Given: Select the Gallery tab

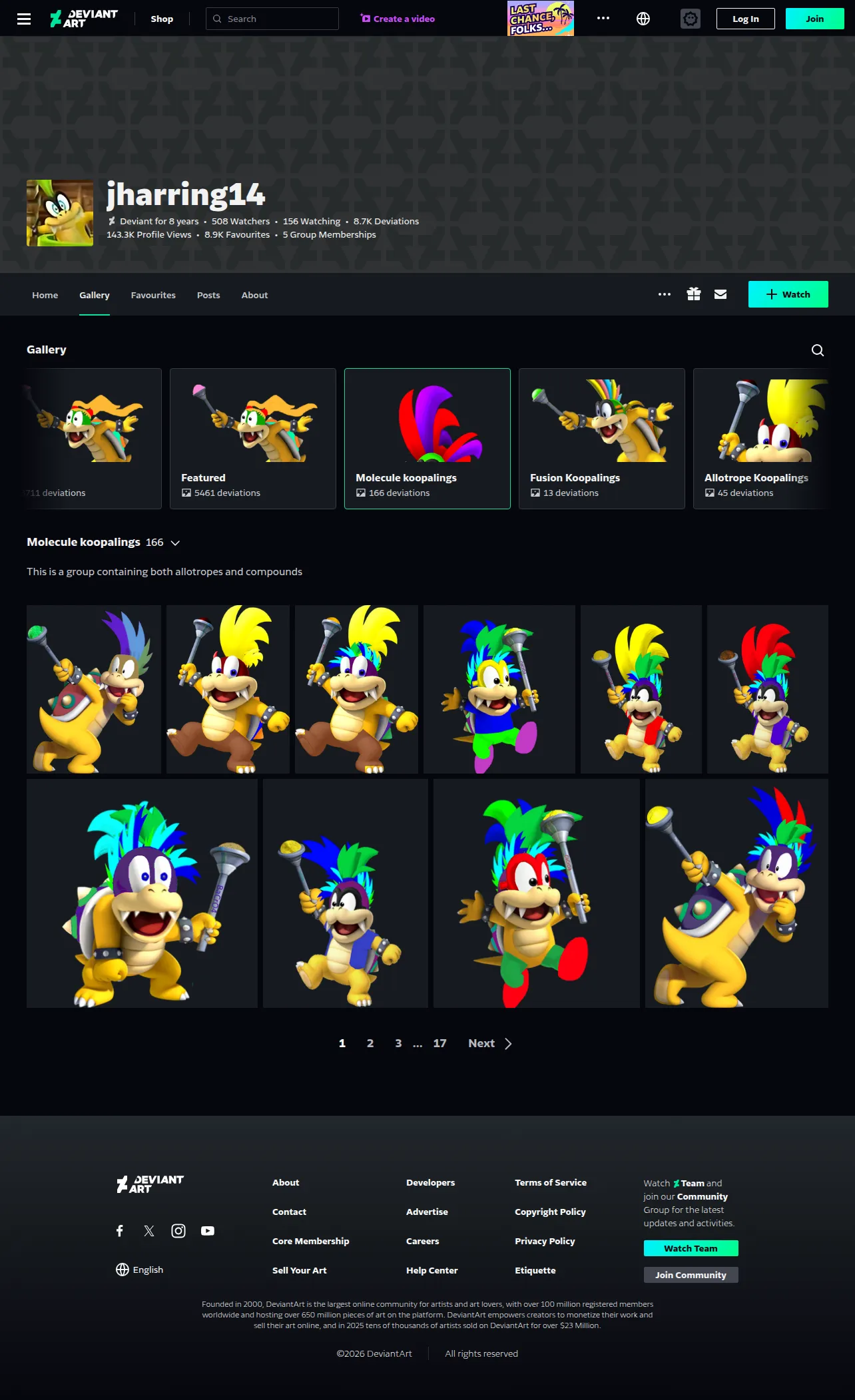Looking at the screenshot, I should coord(95,295).
